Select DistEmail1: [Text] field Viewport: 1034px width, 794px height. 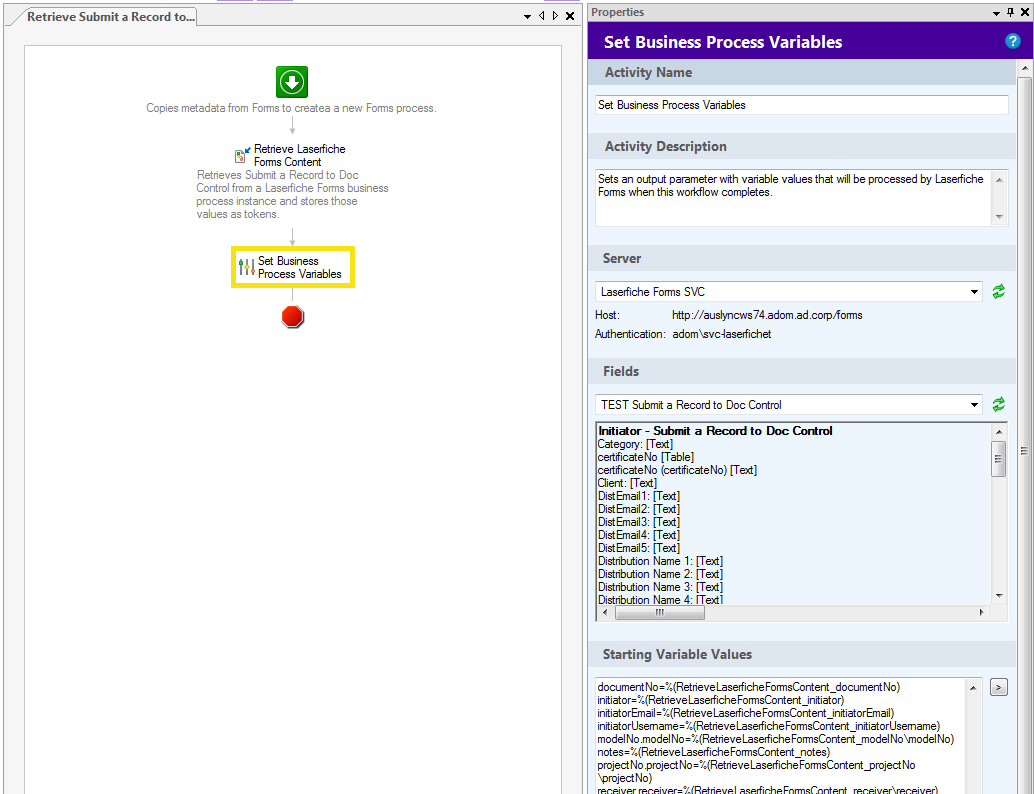point(638,496)
